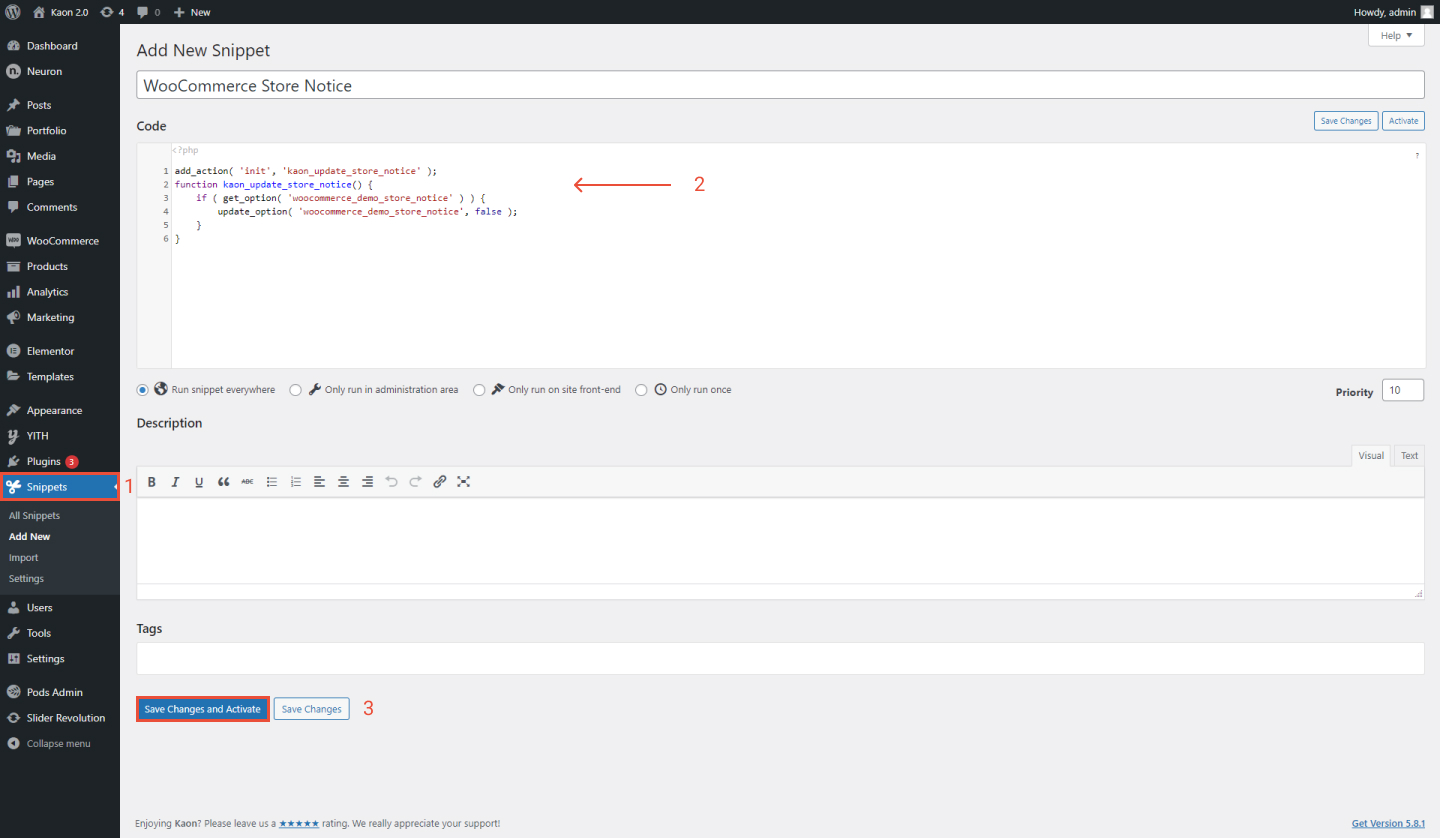
Task: Click into the Tags input field
Action: (x=780, y=659)
